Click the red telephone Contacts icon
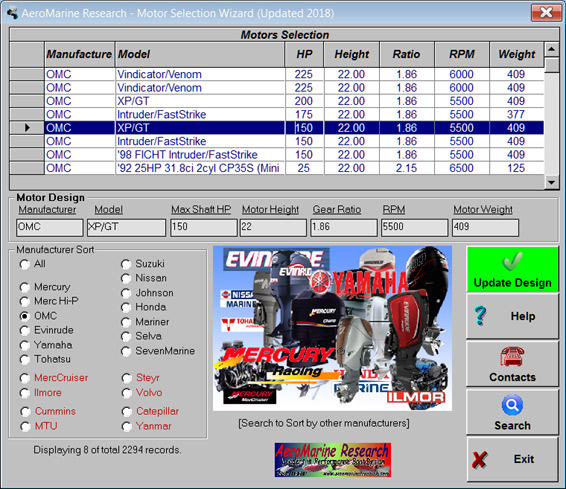The height and width of the screenshot is (489, 566). point(512,357)
